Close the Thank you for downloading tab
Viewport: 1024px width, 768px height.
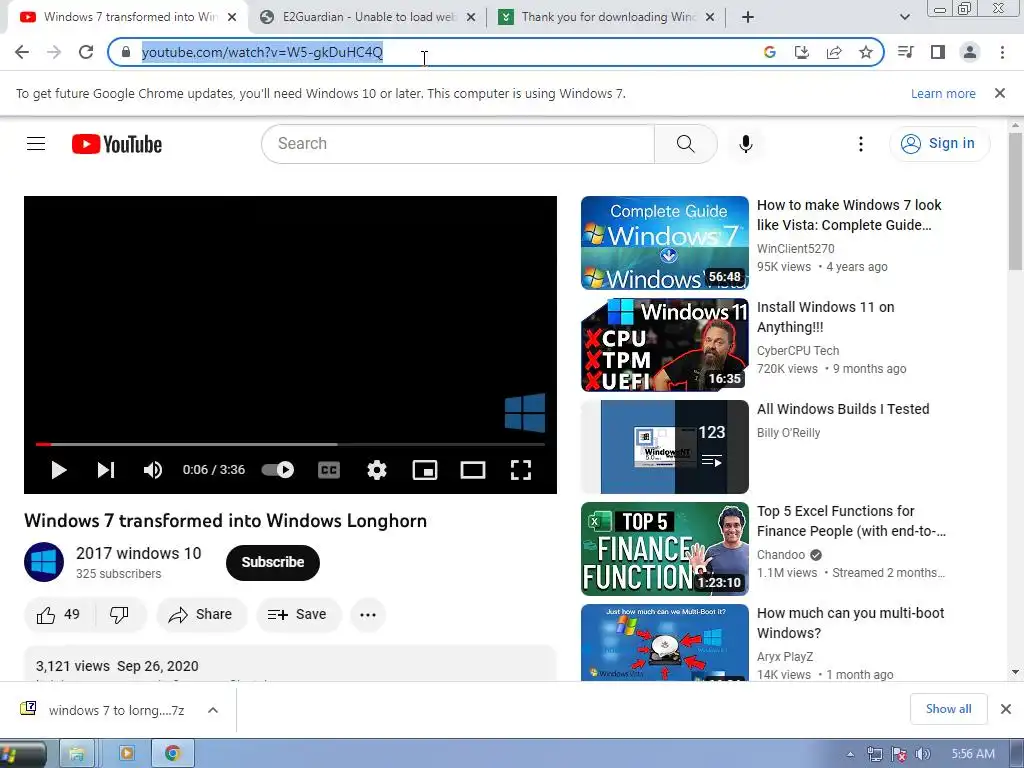coord(711,18)
